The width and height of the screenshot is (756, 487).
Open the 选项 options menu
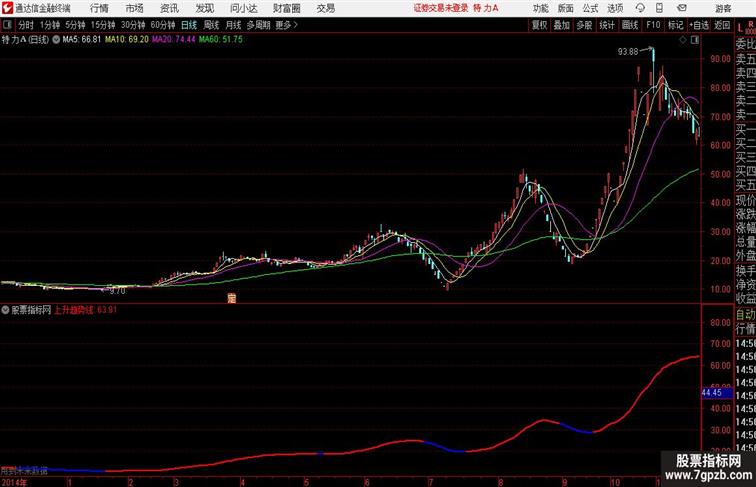(615, 8)
